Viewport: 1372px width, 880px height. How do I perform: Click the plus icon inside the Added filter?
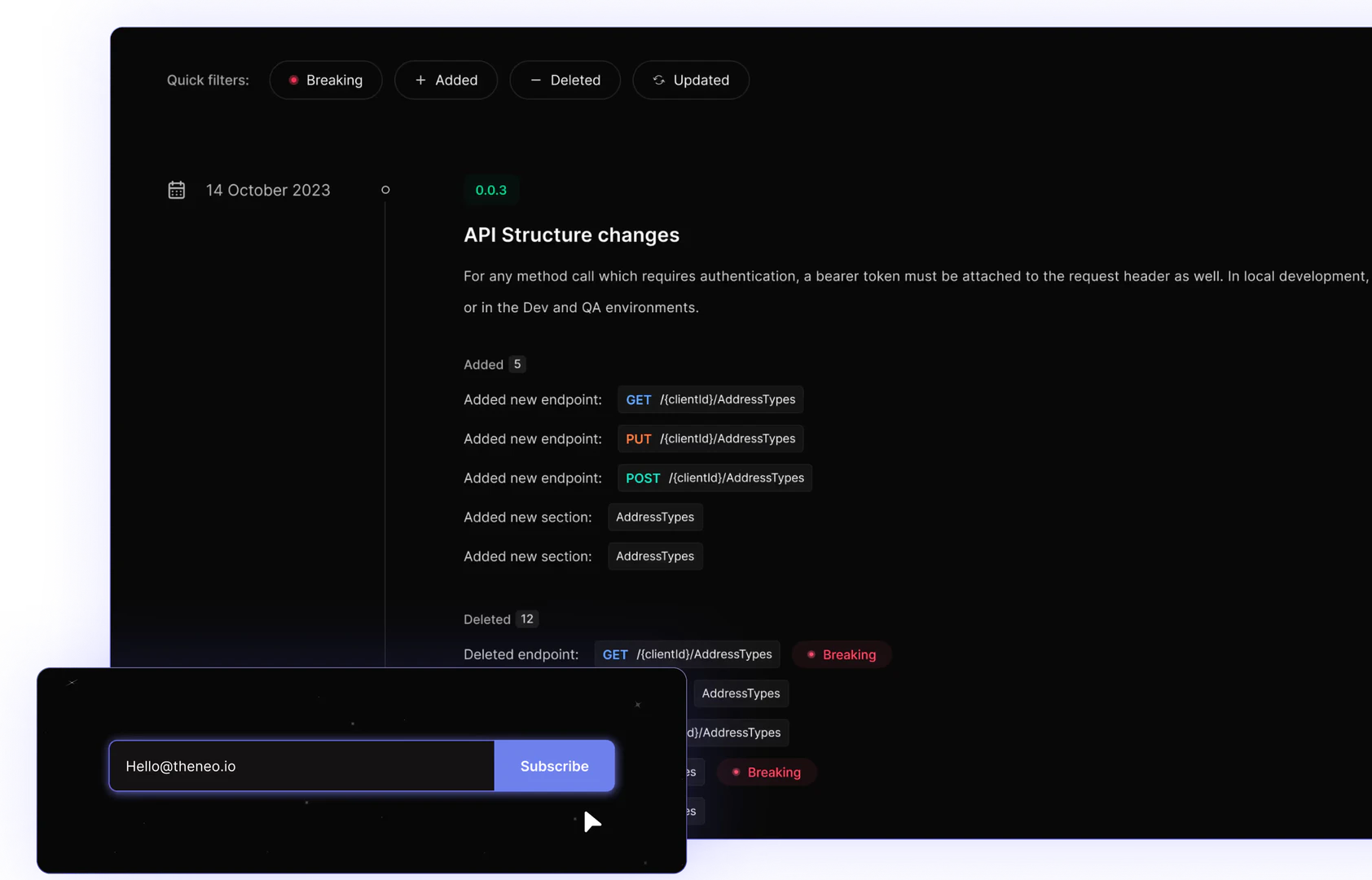[420, 80]
